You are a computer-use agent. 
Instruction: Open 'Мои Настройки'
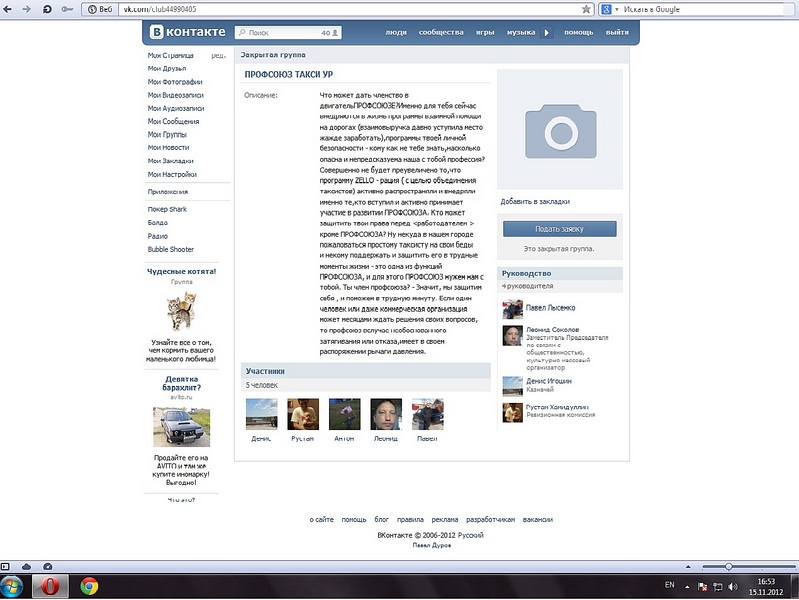pos(172,174)
